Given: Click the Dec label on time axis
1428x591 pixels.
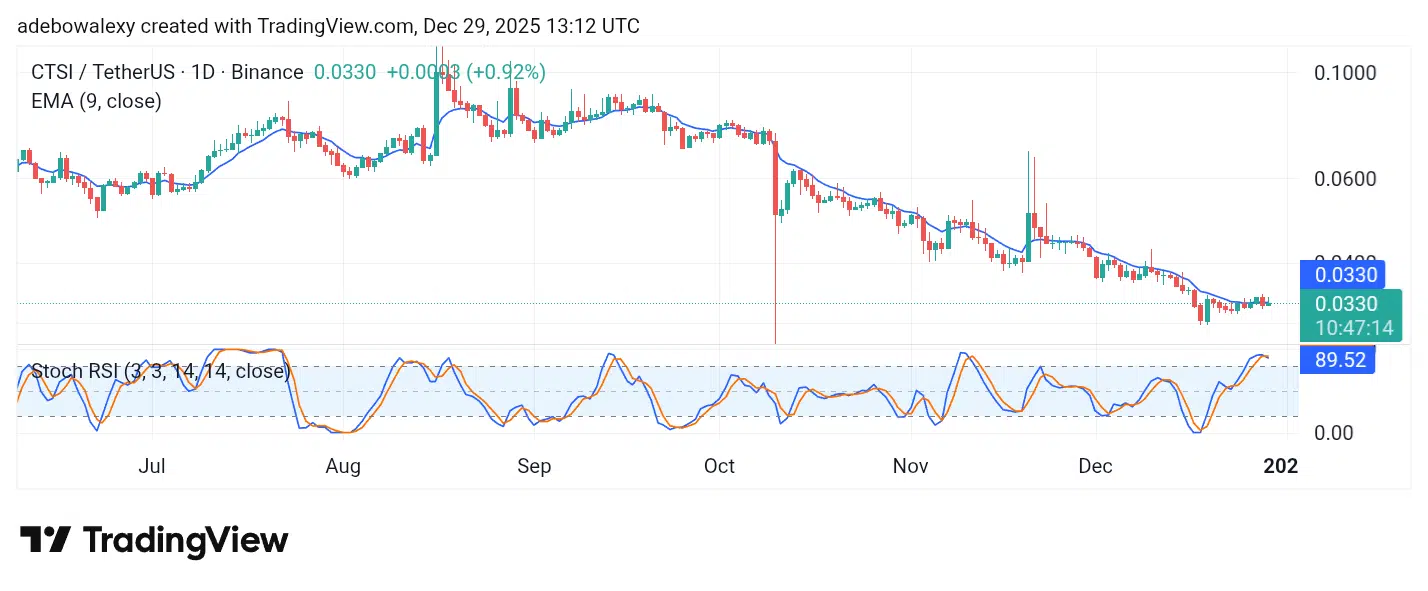Looking at the screenshot, I should [1096, 466].
